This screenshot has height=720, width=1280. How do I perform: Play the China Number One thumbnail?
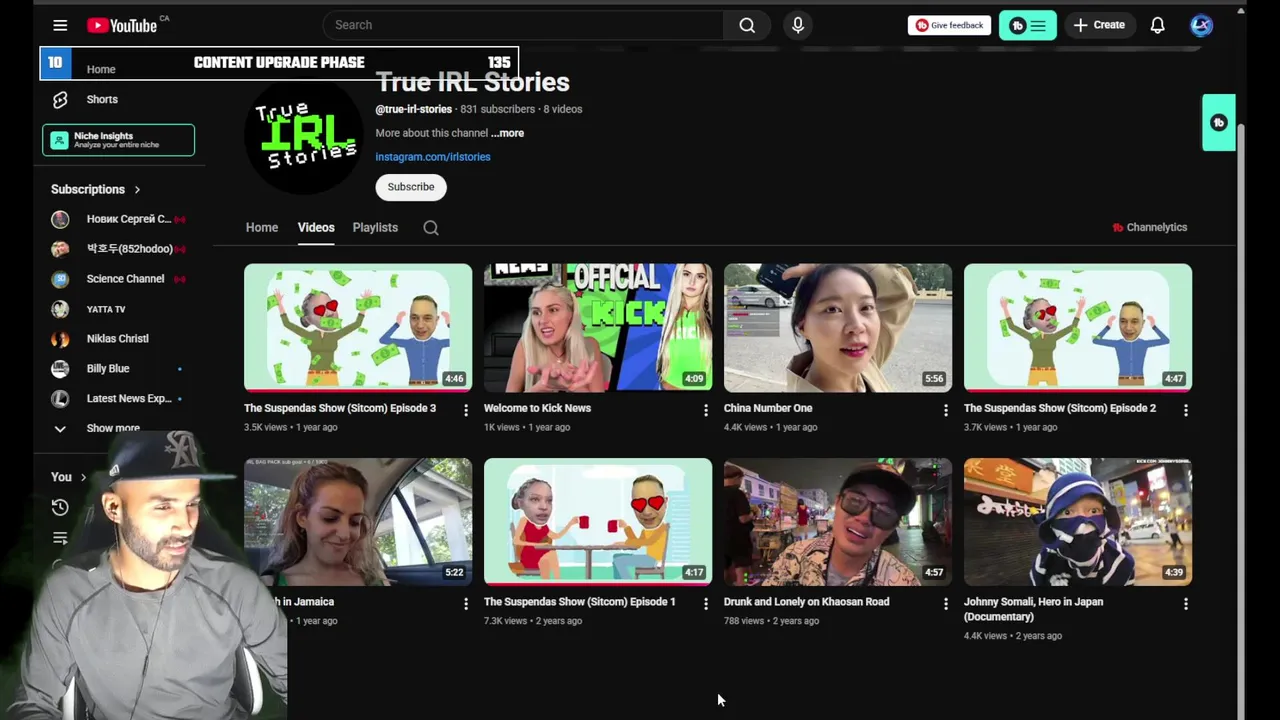838,327
